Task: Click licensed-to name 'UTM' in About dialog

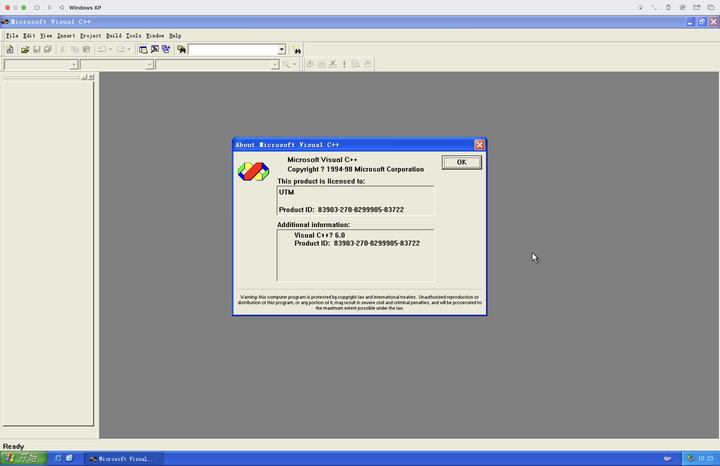Action: (x=287, y=192)
